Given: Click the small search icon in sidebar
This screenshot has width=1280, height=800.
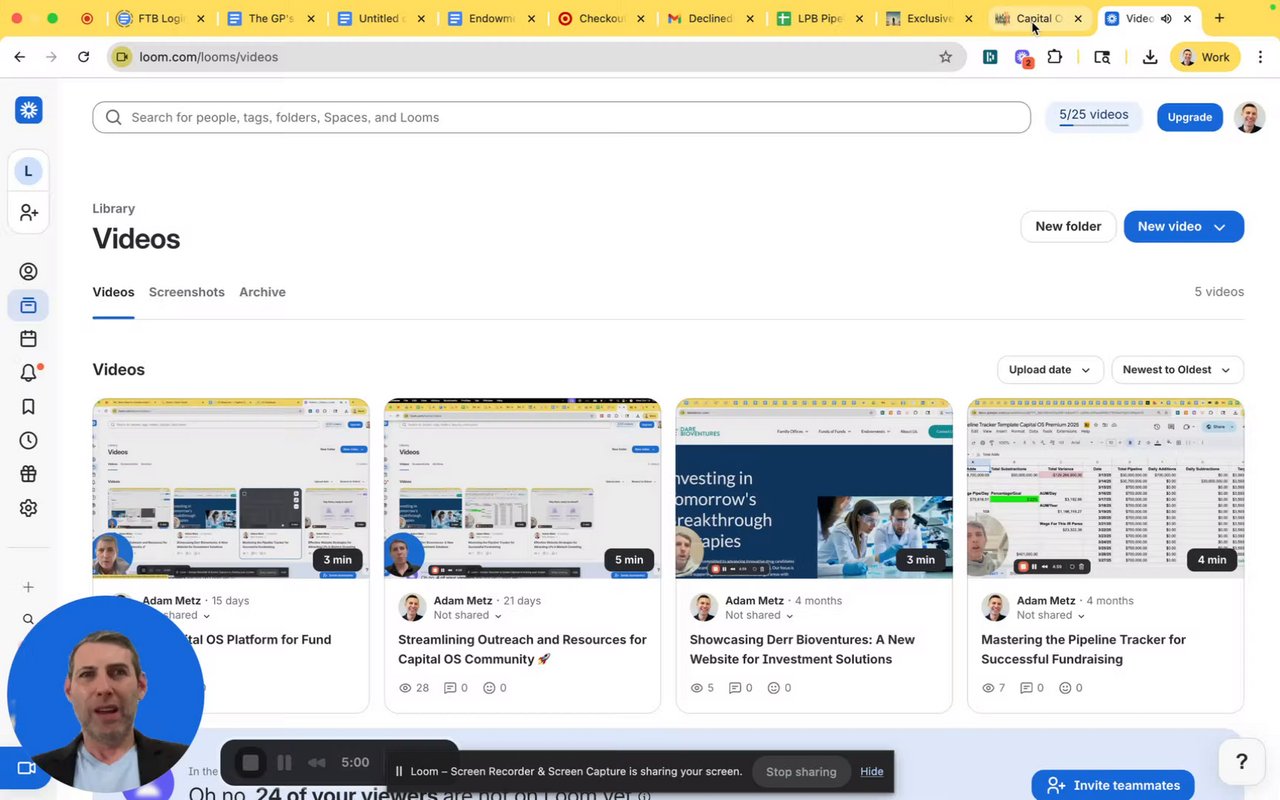Looking at the screenshot, I should pyautogui.click(x=28, y=620).
